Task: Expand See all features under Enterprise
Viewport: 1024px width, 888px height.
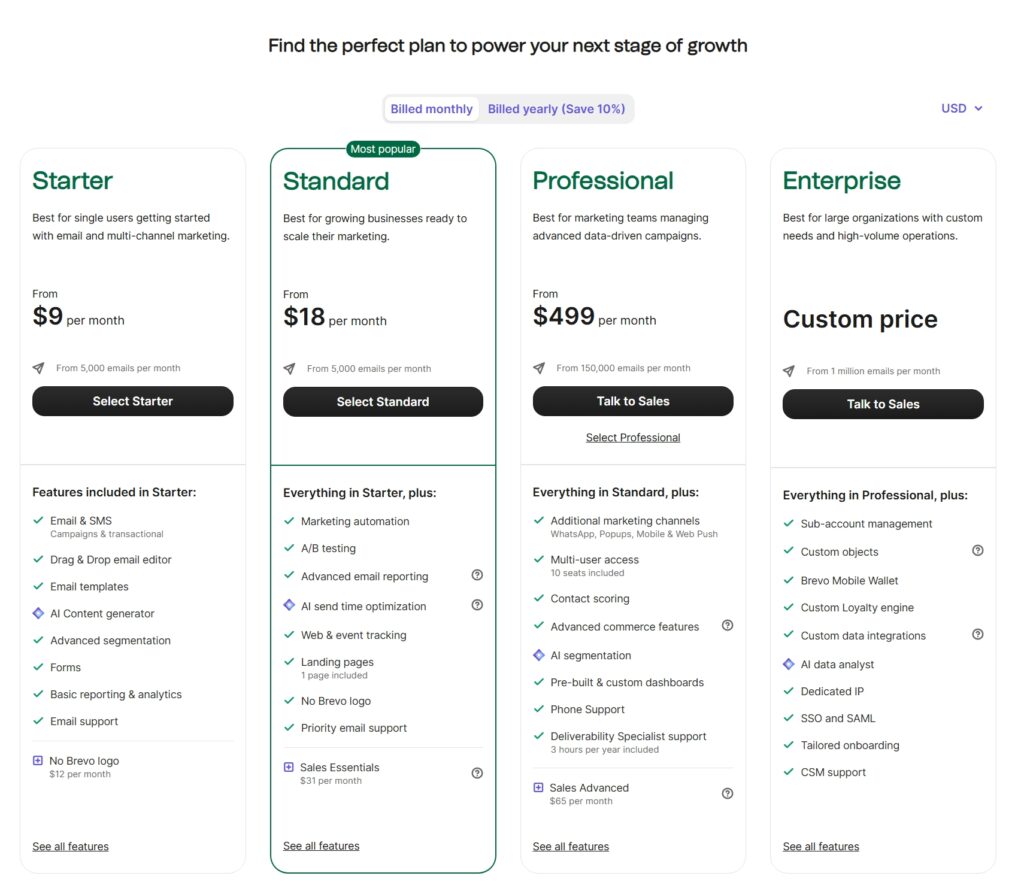Action: (821, 846)
